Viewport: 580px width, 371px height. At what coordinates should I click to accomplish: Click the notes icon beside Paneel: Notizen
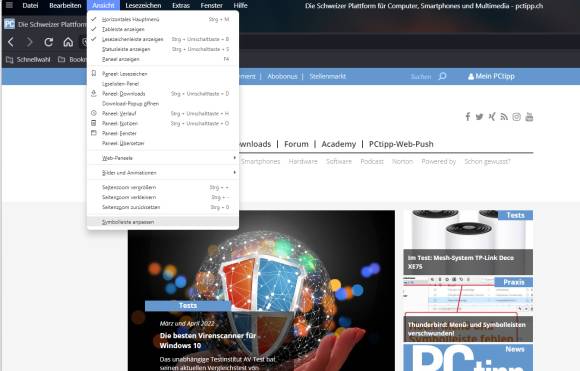pos(94,123)
